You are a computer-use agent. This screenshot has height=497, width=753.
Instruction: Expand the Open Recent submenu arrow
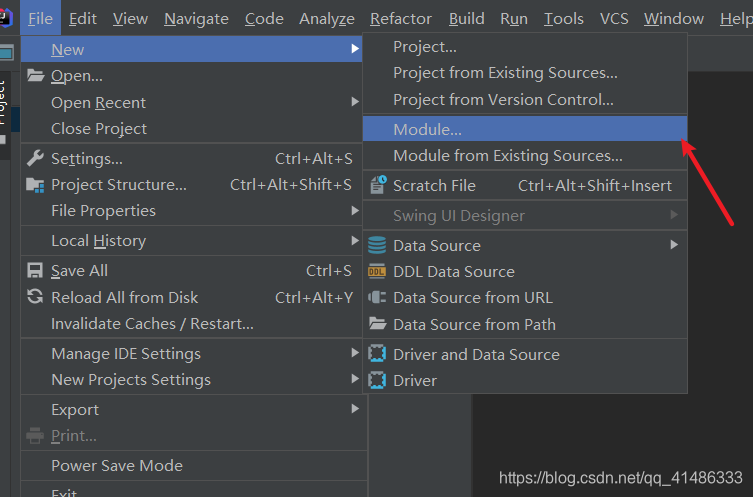(355, 102)
